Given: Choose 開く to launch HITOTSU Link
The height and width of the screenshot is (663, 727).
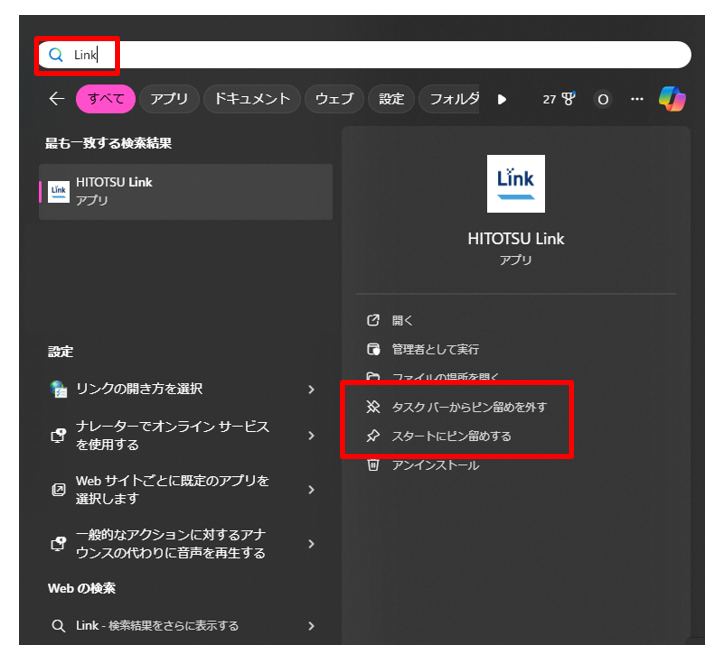Looking at the screenshot, I should 402,320.
